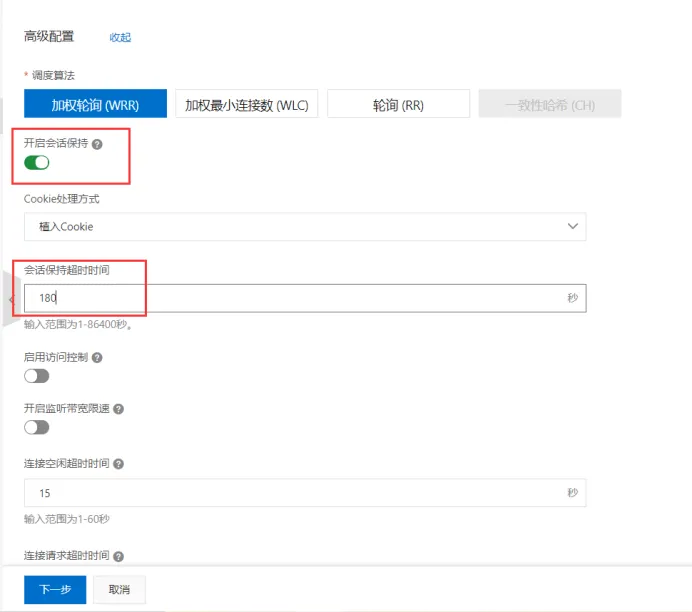Enable the 启用访问控制 access control switch

point(37,376)
